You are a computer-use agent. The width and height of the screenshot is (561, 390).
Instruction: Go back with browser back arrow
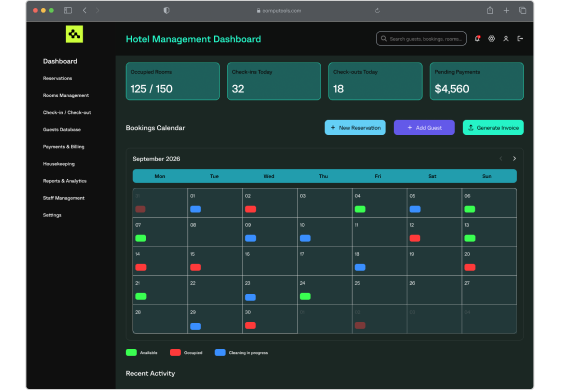coord(85,11)
